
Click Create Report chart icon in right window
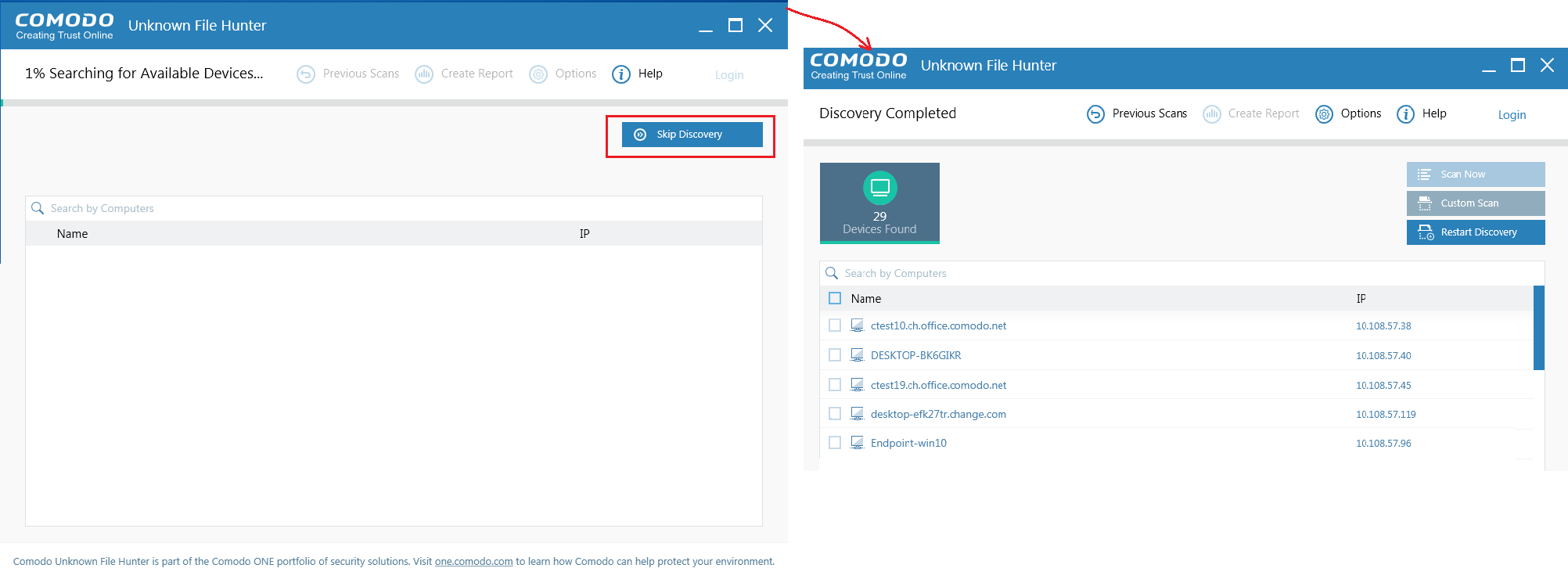(1212, 114)
